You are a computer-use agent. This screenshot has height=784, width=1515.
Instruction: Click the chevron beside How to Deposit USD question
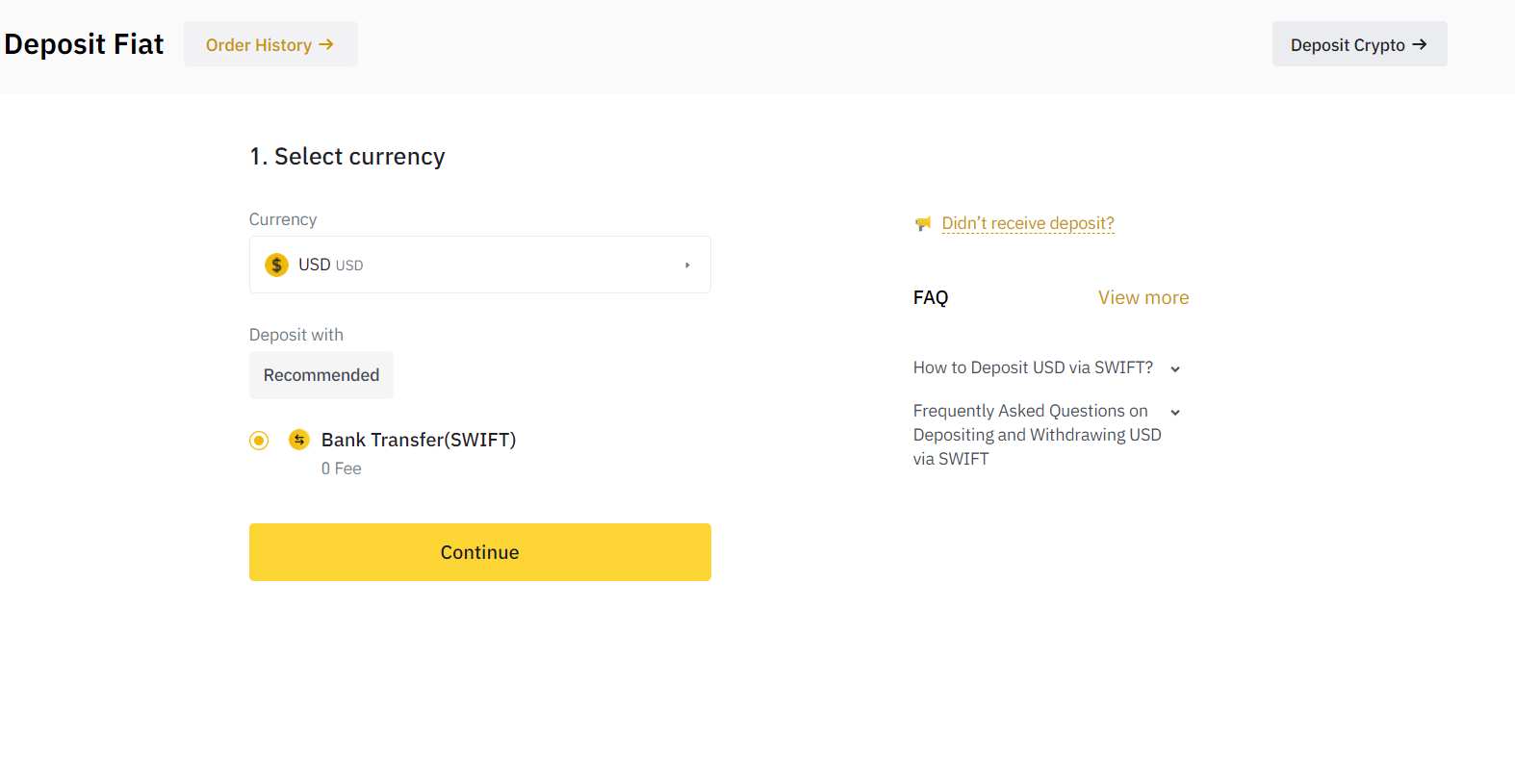tap(1175, 368)
